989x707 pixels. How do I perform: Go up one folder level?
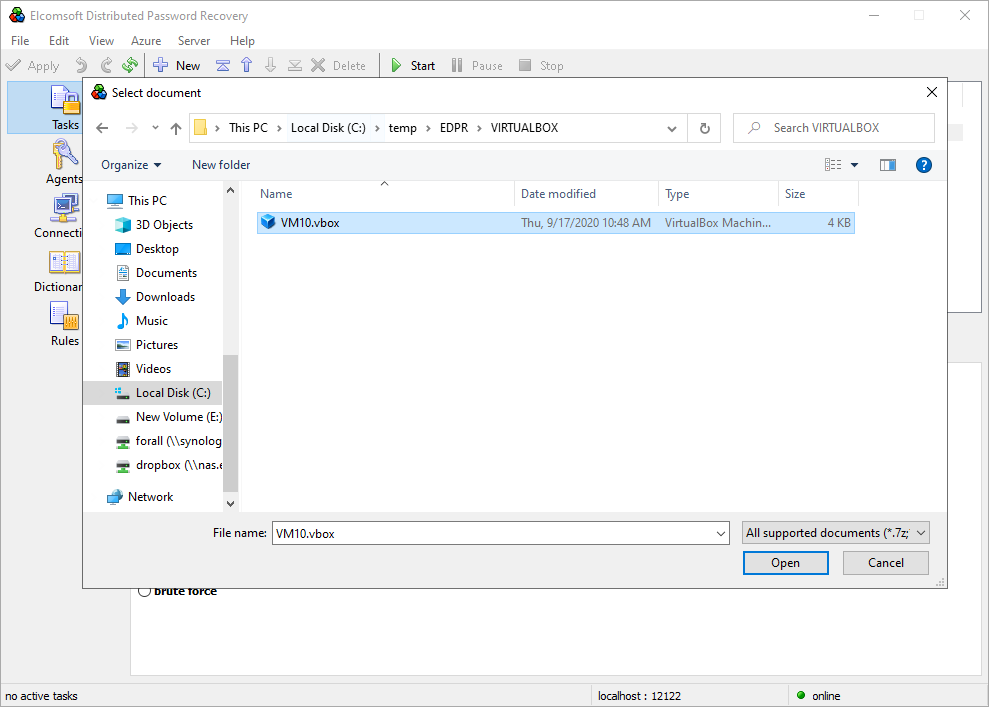(176, 128)
